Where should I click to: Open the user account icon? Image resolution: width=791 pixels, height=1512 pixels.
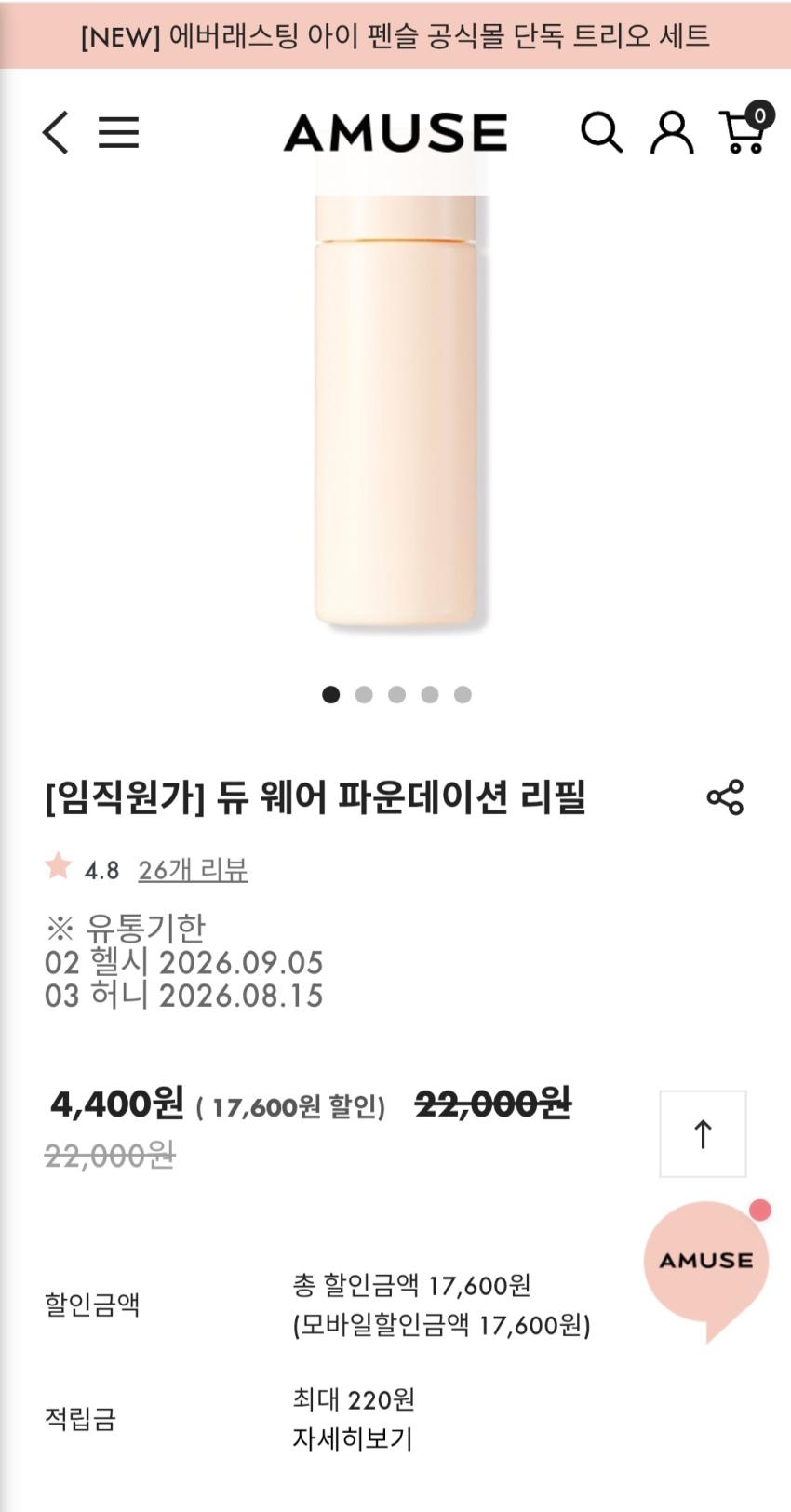click(x=671, y=132)
